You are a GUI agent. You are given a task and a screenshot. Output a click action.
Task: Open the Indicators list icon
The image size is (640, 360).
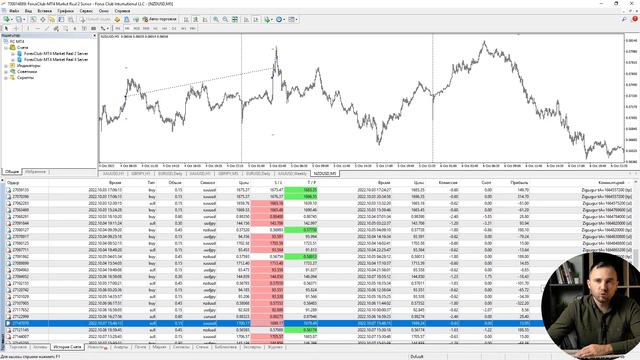pyautogui.click(x=267, y=19)
